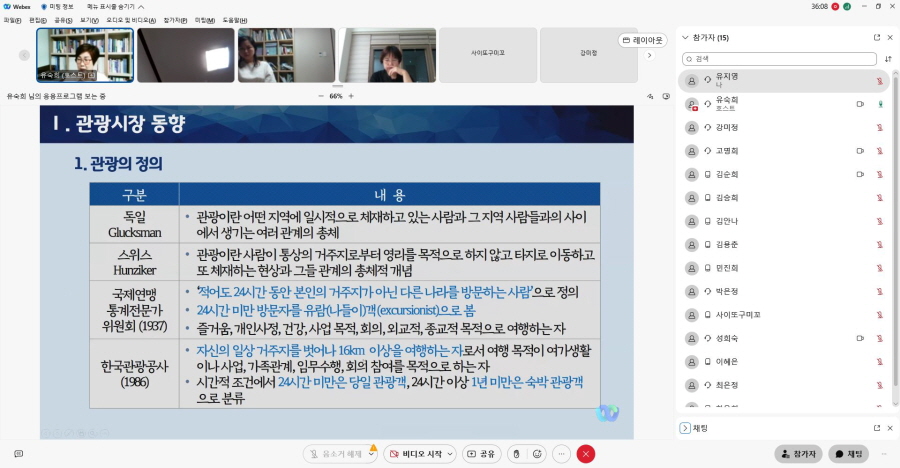
Task: Toggle 김안나 muted microphone icon
Action: pyautogui.click(x=879, y=221)
